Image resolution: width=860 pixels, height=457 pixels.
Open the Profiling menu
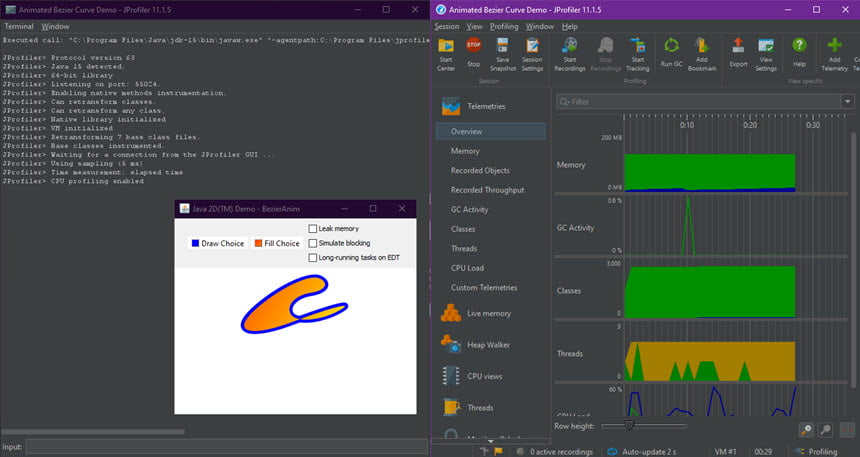click(x=503, y=26)
